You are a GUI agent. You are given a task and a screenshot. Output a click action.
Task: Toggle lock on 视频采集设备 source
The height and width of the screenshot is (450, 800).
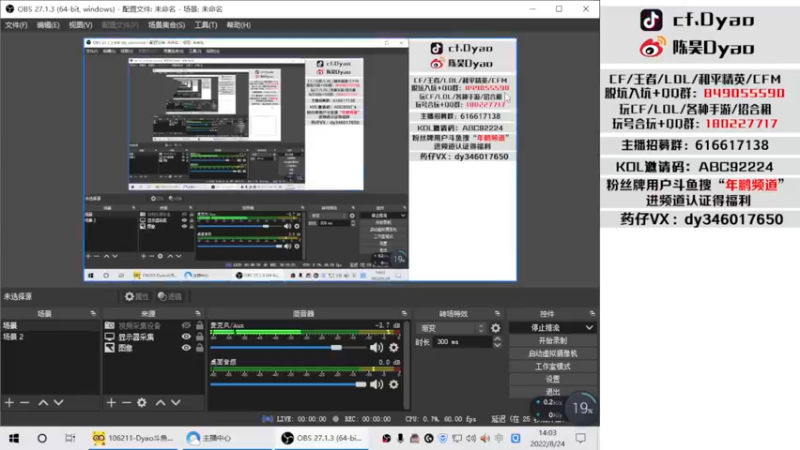coord(199,325)
